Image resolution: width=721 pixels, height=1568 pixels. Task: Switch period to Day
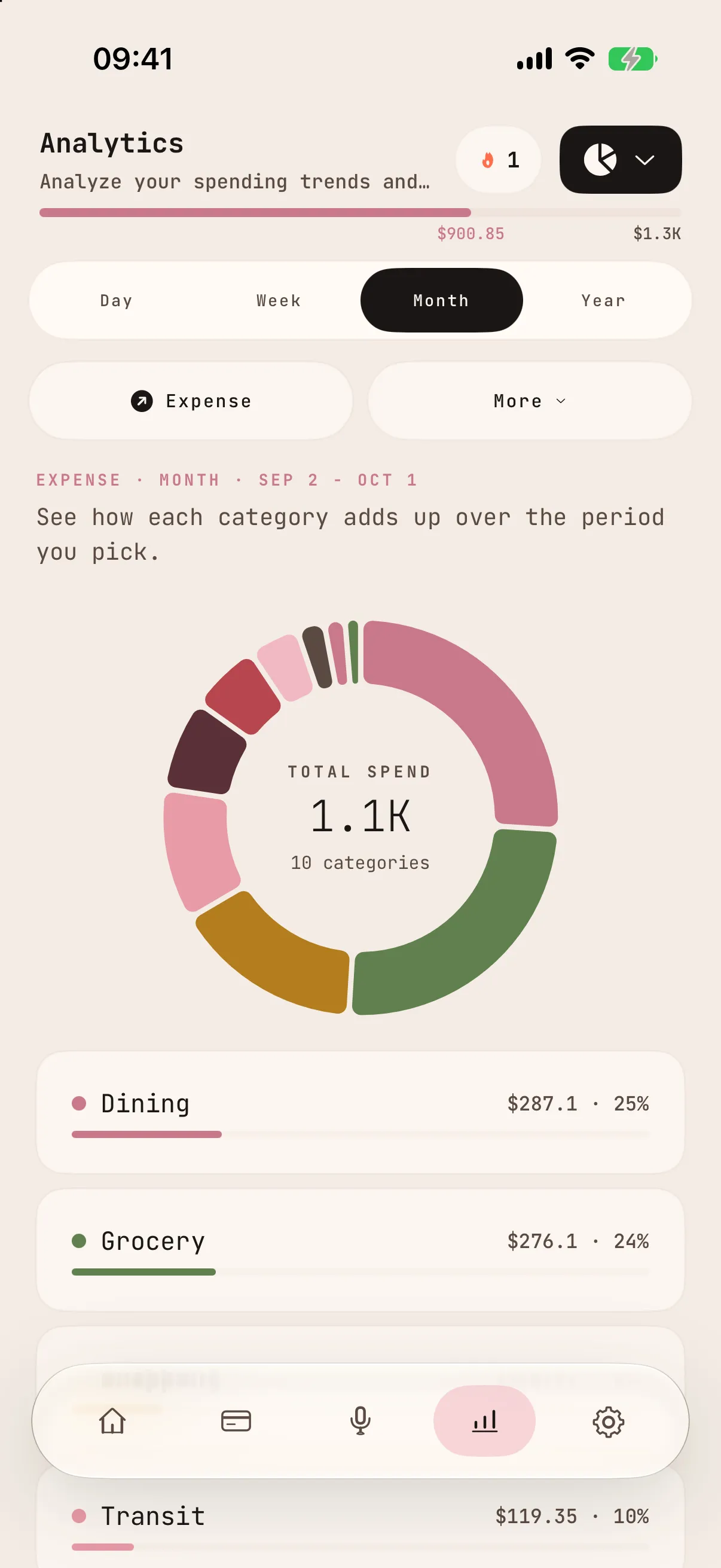pyautogui.click(x=116, y=301)
